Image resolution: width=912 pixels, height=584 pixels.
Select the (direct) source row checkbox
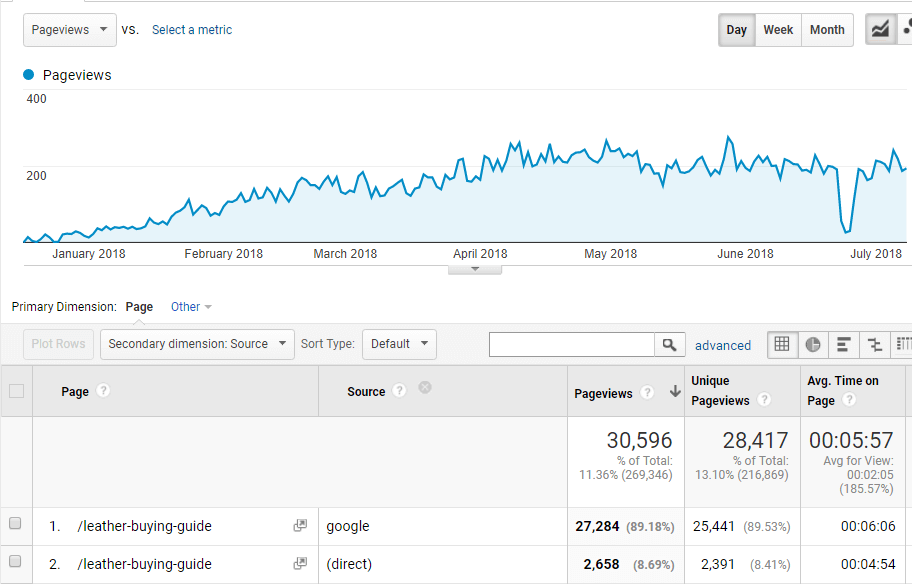[16, 560]
